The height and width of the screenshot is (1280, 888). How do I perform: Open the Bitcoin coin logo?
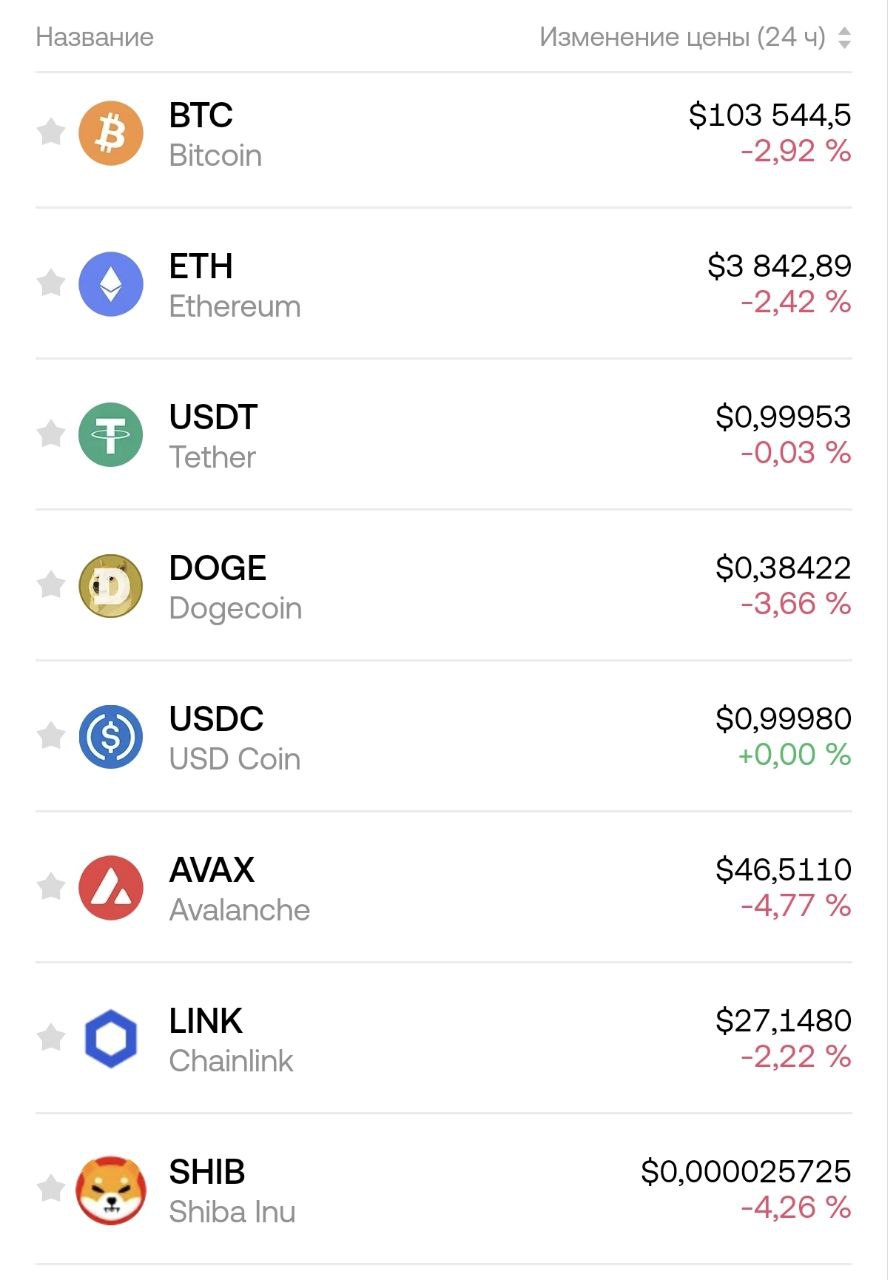pos(111,133)
